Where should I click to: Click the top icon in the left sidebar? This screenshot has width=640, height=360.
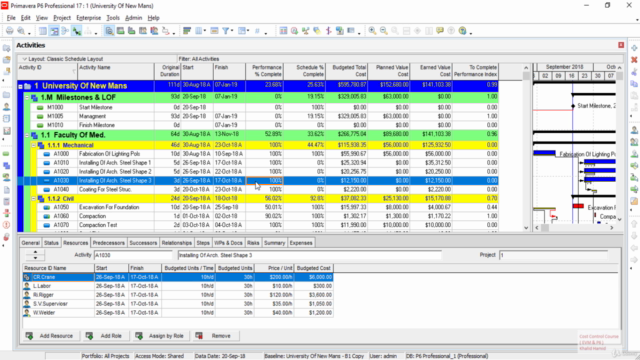pos(7,48)
